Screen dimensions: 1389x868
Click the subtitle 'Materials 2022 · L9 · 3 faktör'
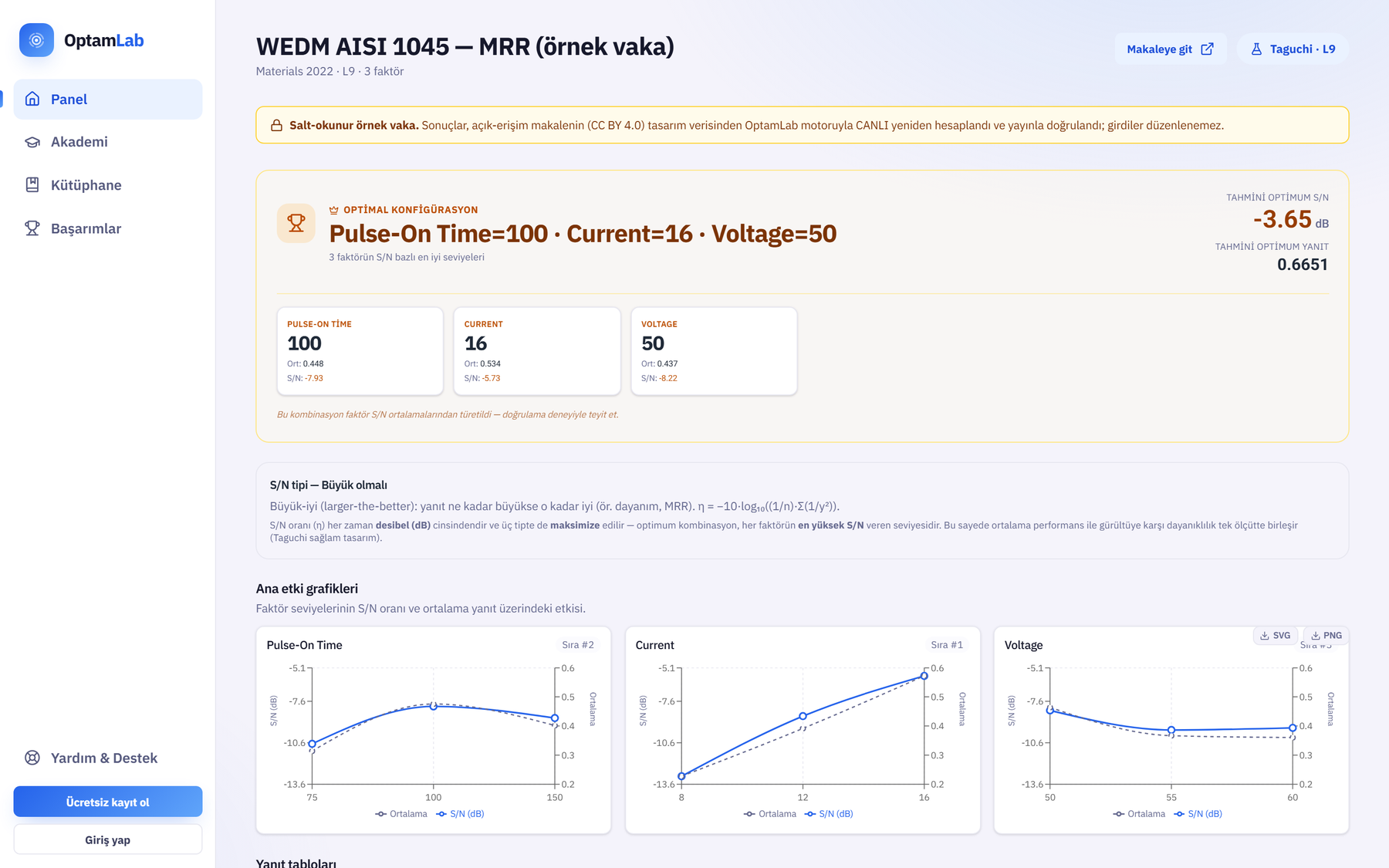(x=330, y=71)
